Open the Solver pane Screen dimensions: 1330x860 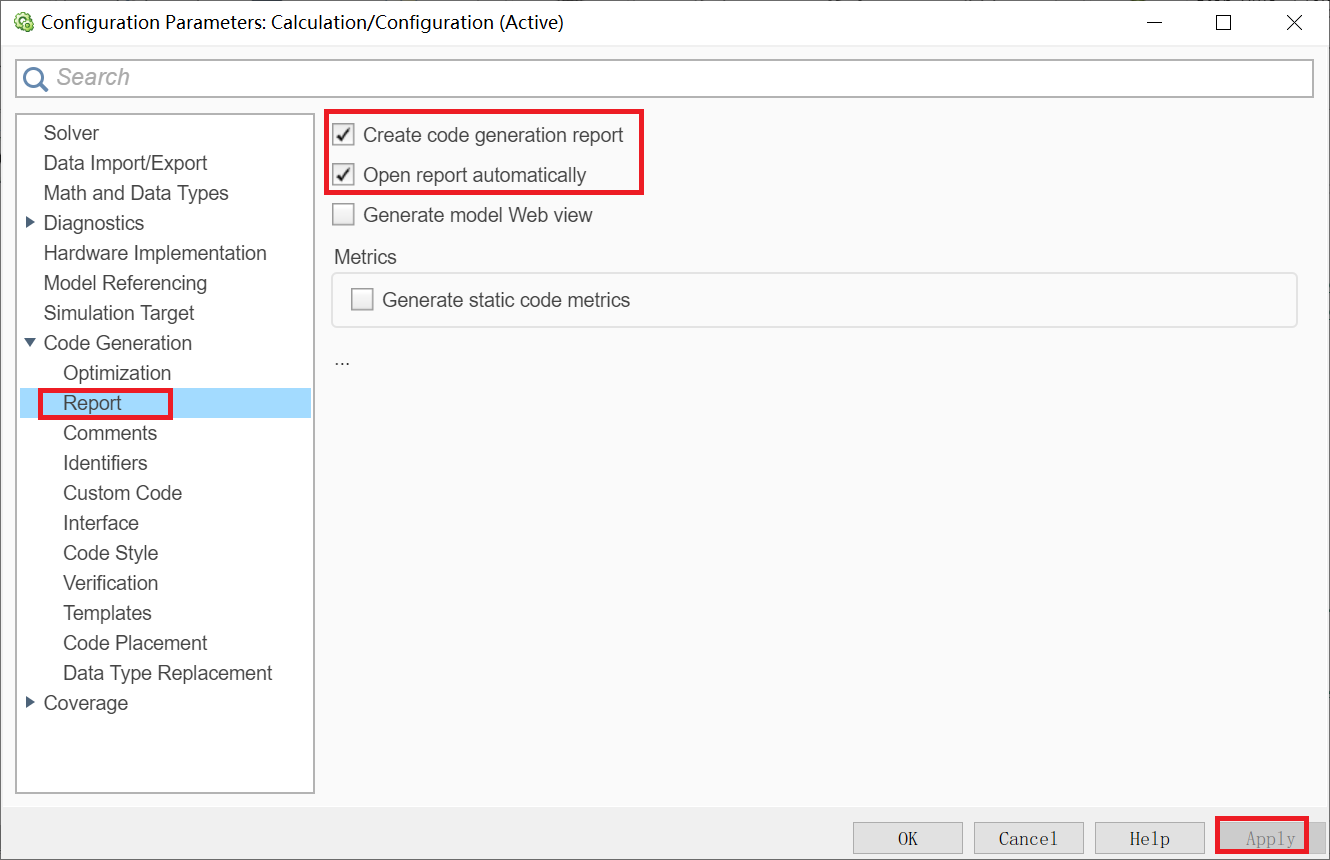71,133
